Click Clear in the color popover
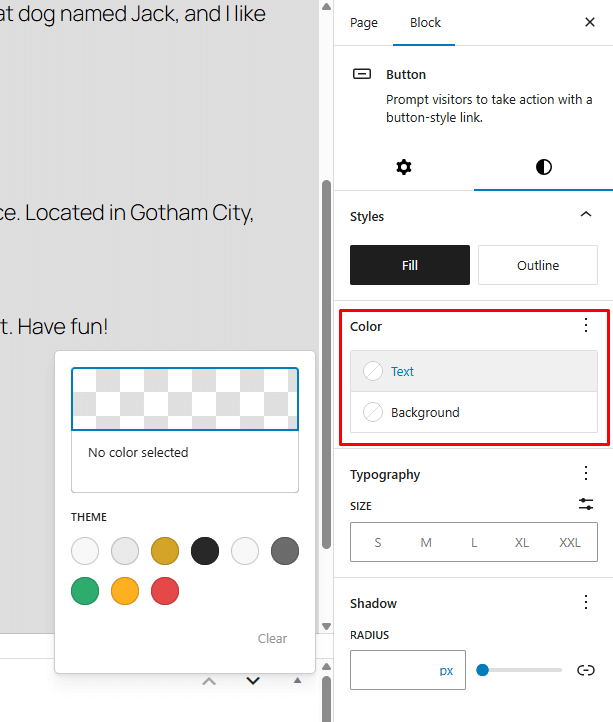 coord(272,638)
